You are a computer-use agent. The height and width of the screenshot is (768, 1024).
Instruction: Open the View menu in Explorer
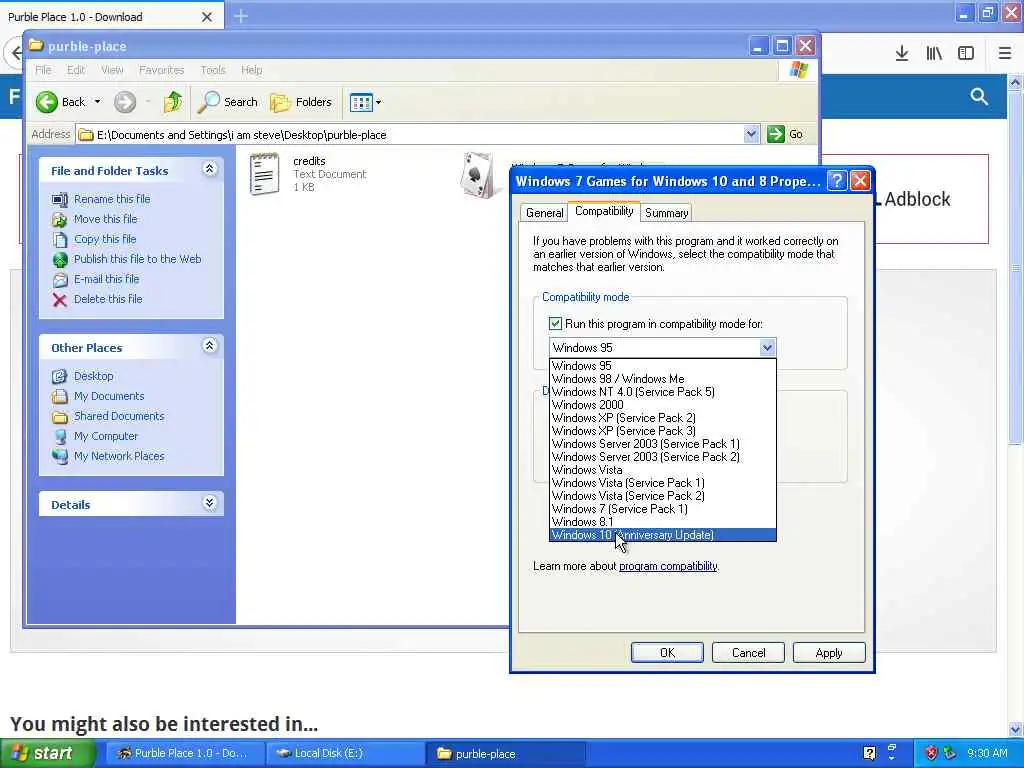click(112, 70)
